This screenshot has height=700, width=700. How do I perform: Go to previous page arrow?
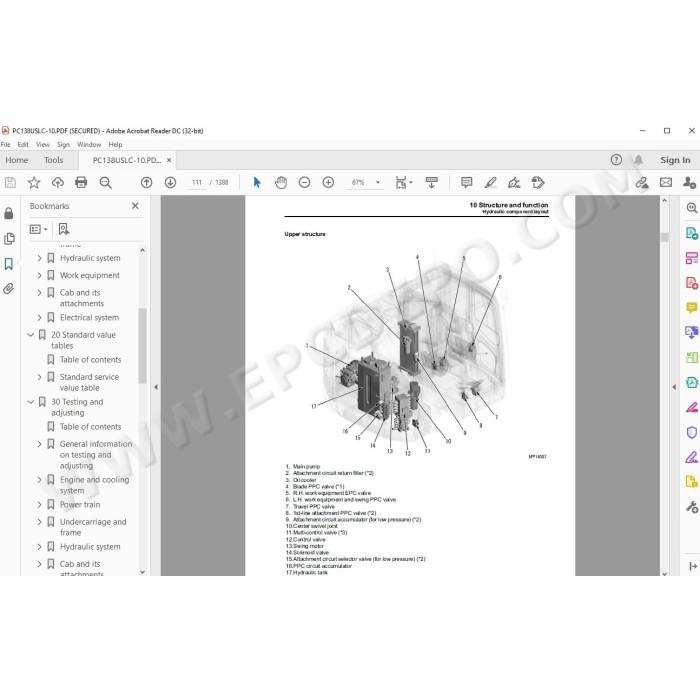[x=146, y=183]
